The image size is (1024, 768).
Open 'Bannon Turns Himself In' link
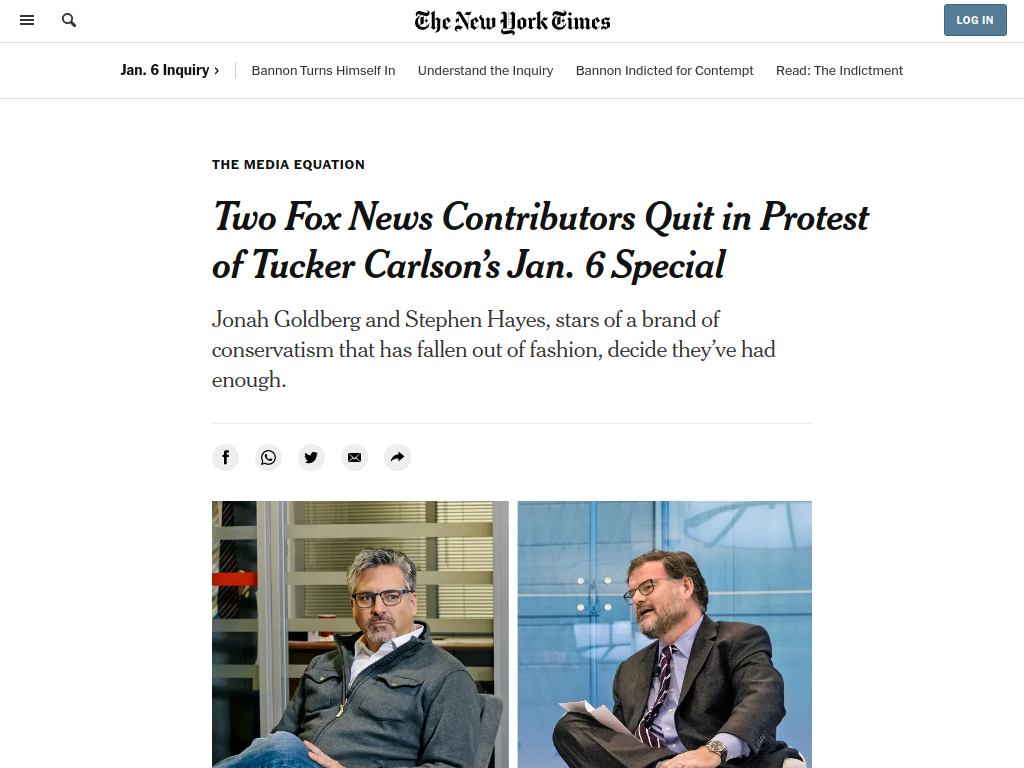[323, 70]
